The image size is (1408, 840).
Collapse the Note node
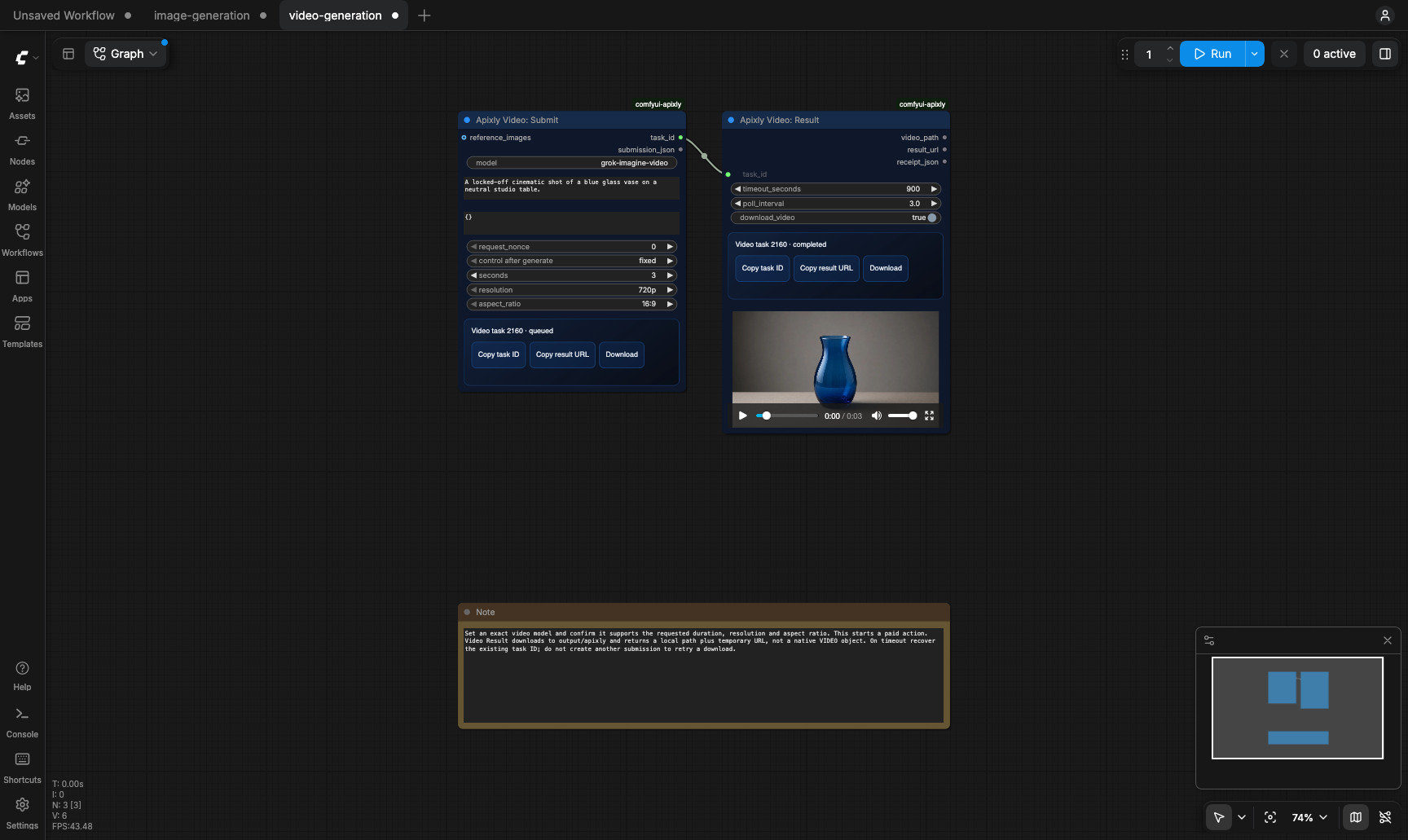pyautogui.click(x=467, y=612)
